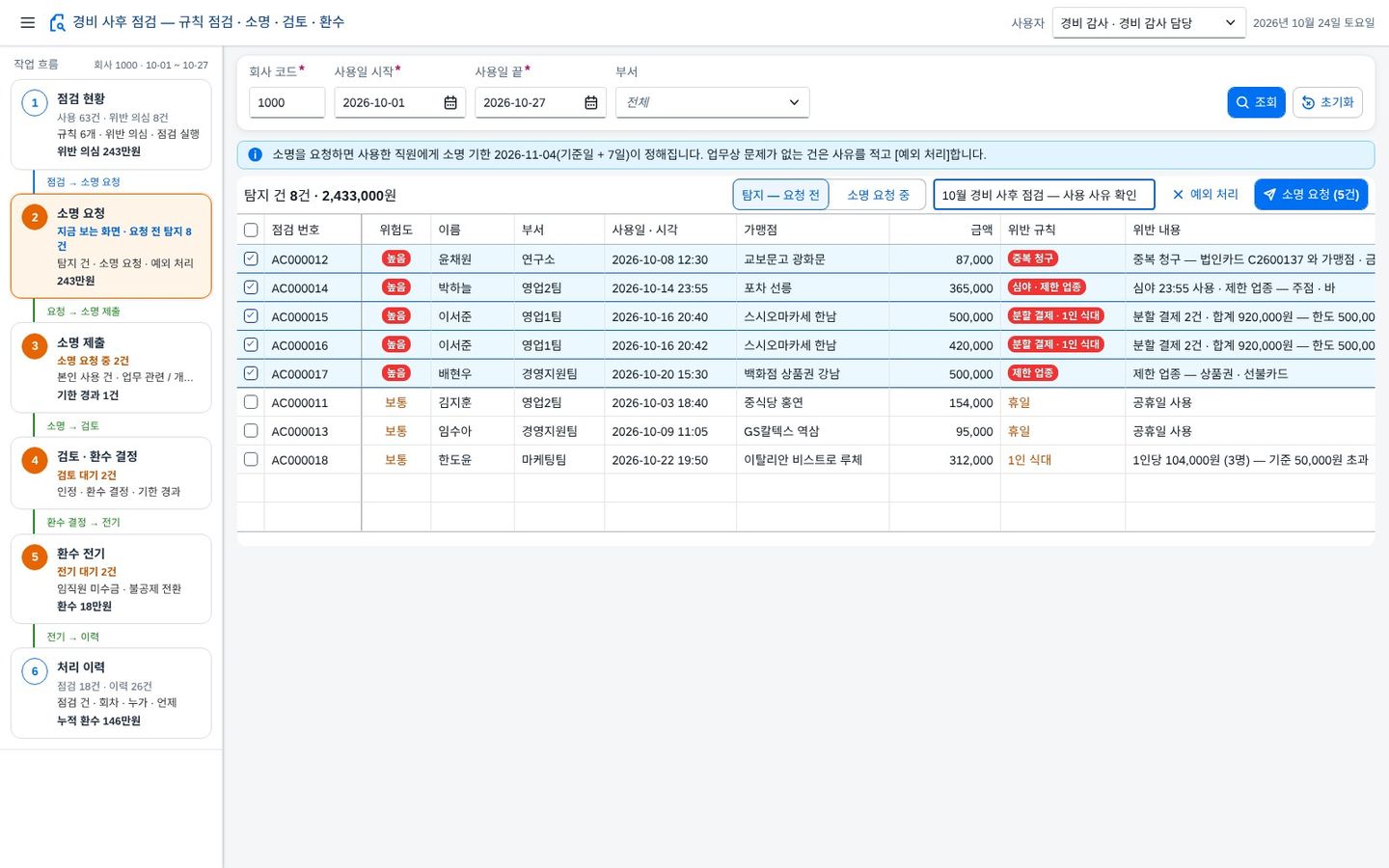Click the 예외 처리 X icon button
Viewport: 1389px width, 868px height.
1205,194
